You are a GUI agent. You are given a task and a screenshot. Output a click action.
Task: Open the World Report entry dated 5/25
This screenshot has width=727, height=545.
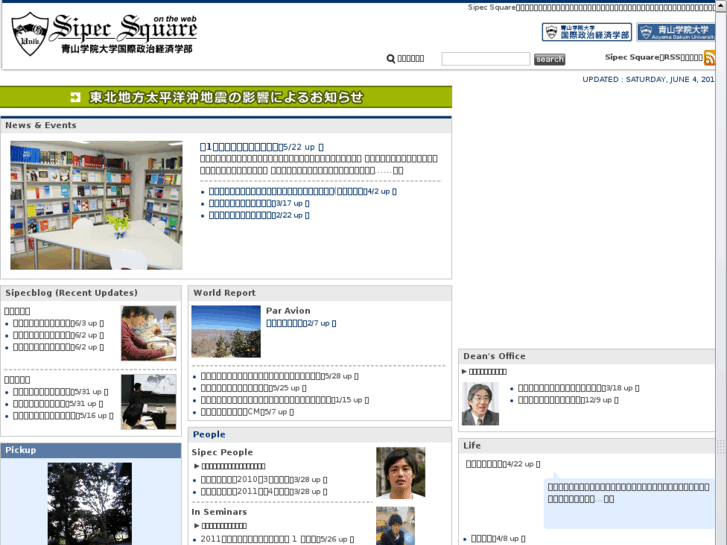[253, 388]
